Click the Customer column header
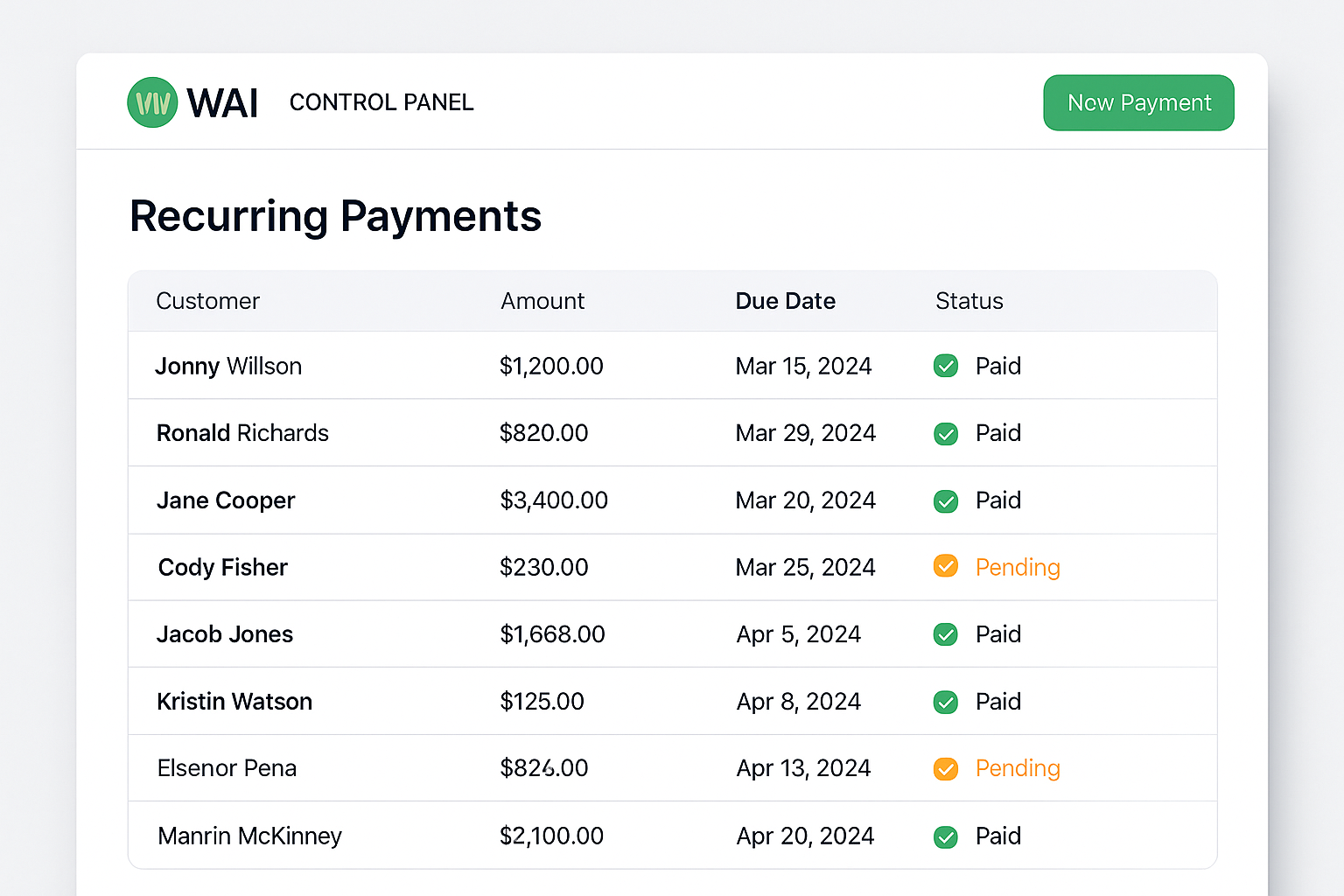1344x896 pixels. click(x=207, y=300)
